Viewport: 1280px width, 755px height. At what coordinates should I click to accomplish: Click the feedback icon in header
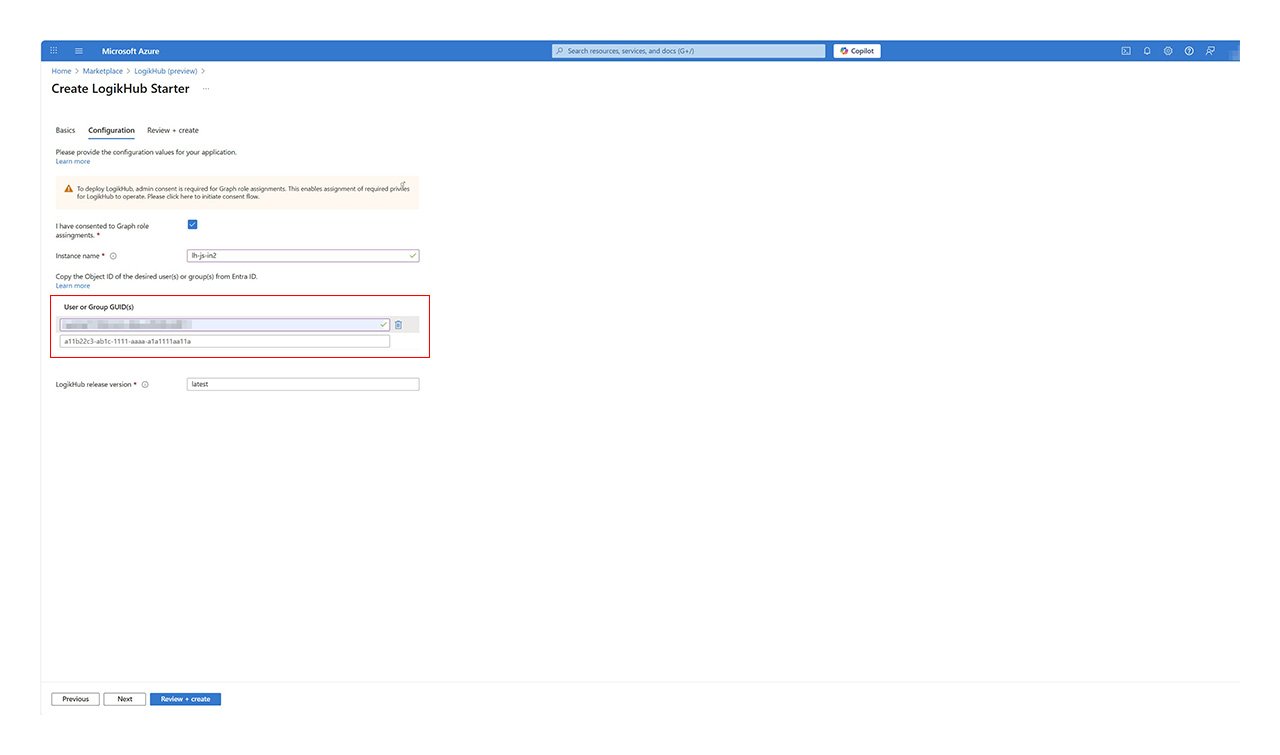(1210, 51)
